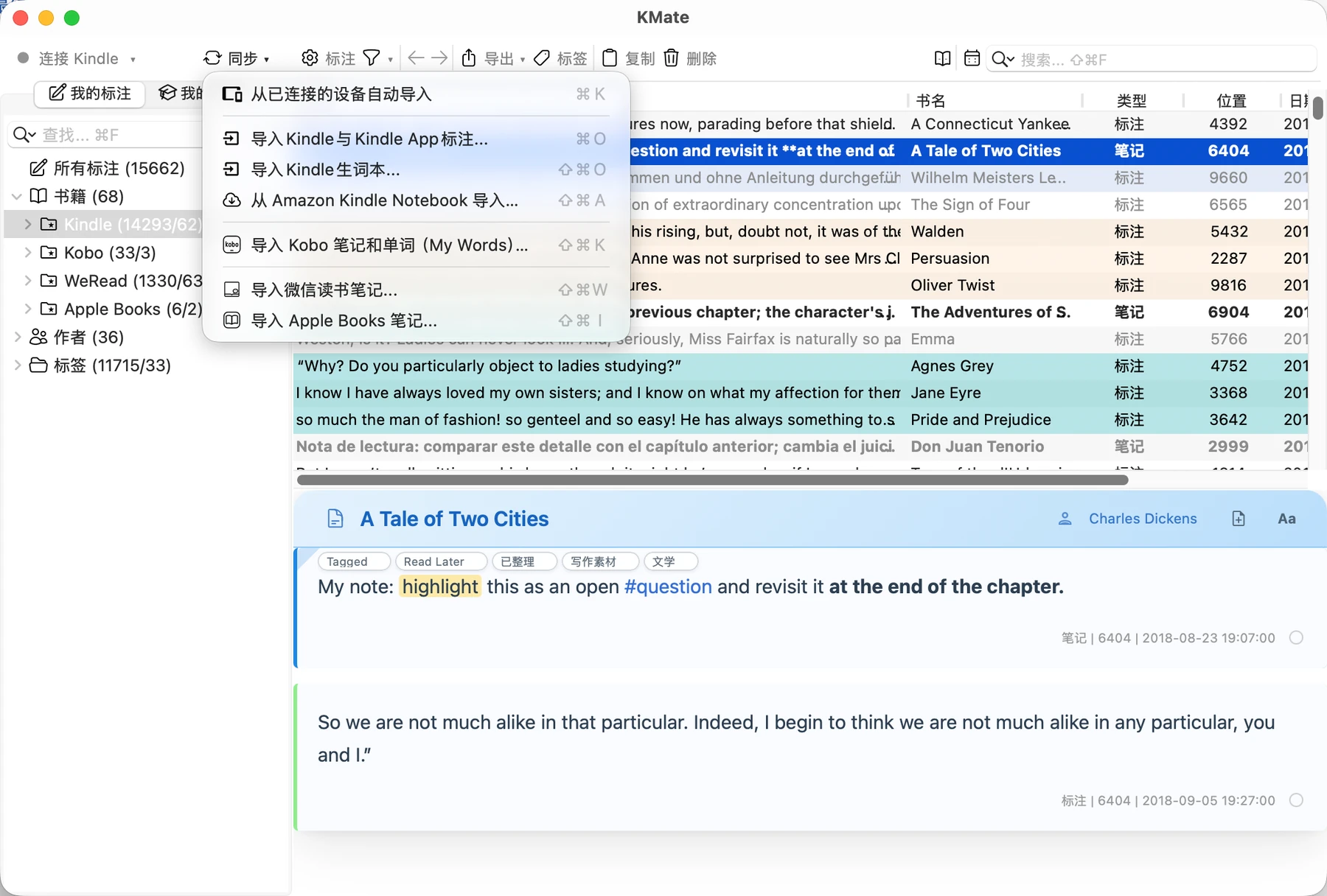Screen dimensions: 1327x896
Task: Click the 导出 share icon
Action: (469, 58)
